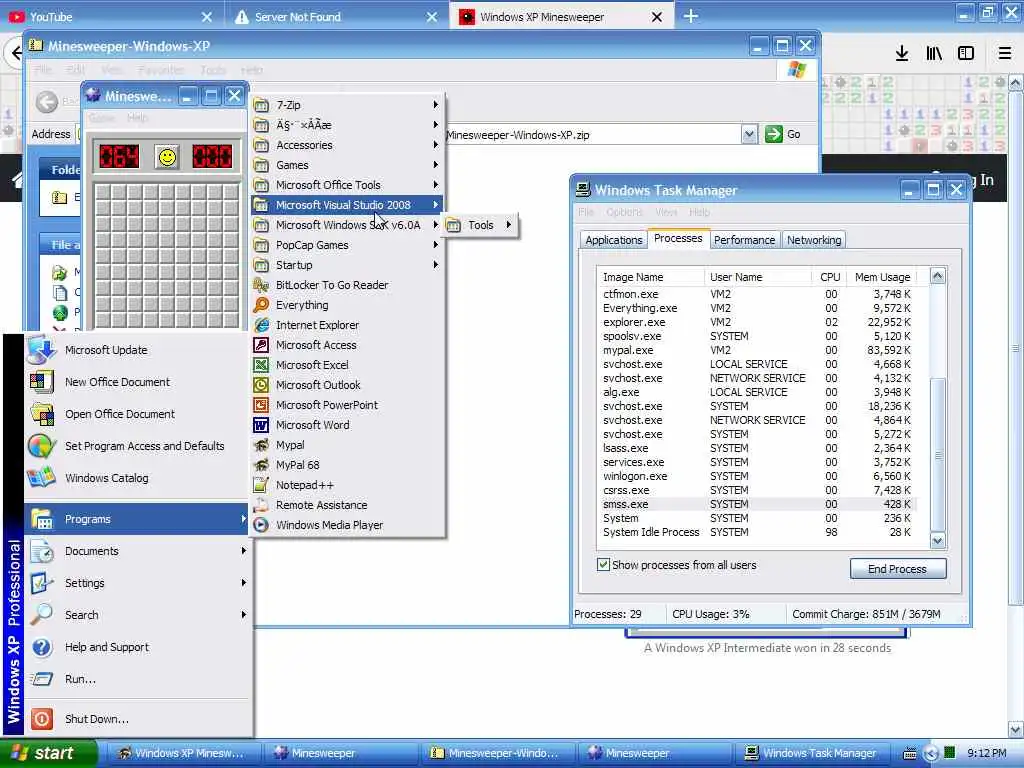The image size is (1024, 768).
Task: Click scroll-up arrow in Task Manager process list
Action: tap(938, 276)
